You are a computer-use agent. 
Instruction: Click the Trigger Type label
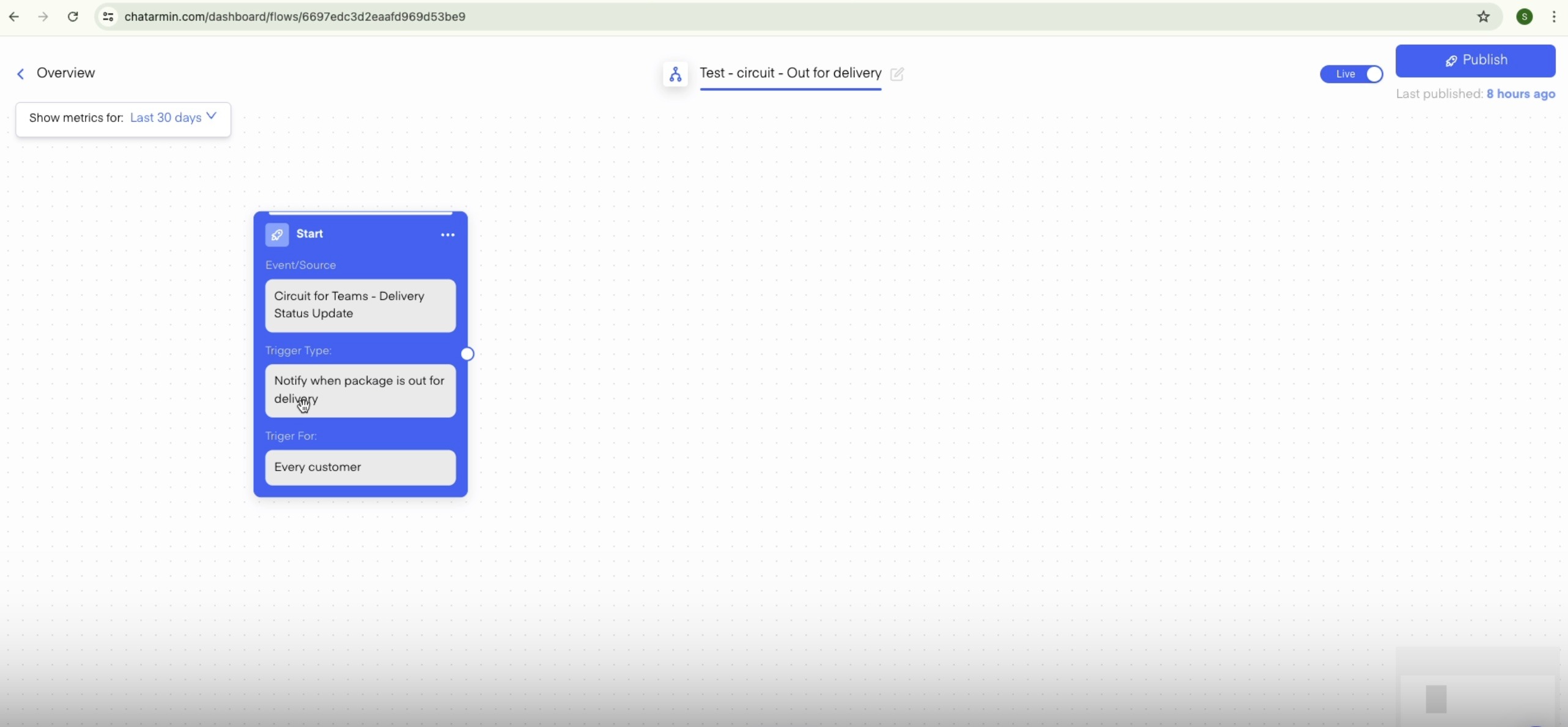[x=298, y=351]
